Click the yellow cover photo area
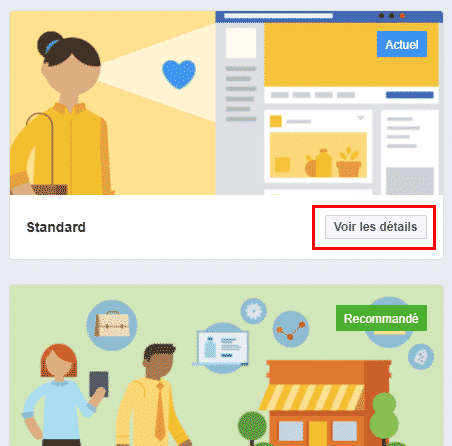Viewport: 452px width, 446px height. point(351,55)
